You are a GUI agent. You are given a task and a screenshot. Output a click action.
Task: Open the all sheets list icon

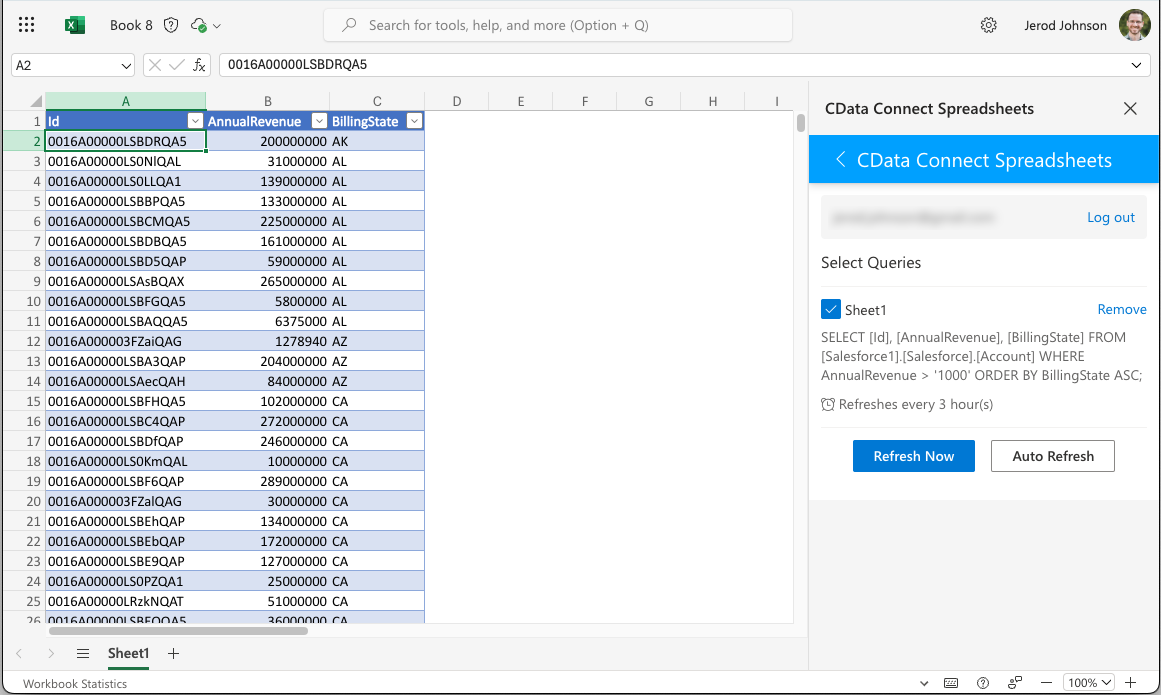[x=83, y=653]
